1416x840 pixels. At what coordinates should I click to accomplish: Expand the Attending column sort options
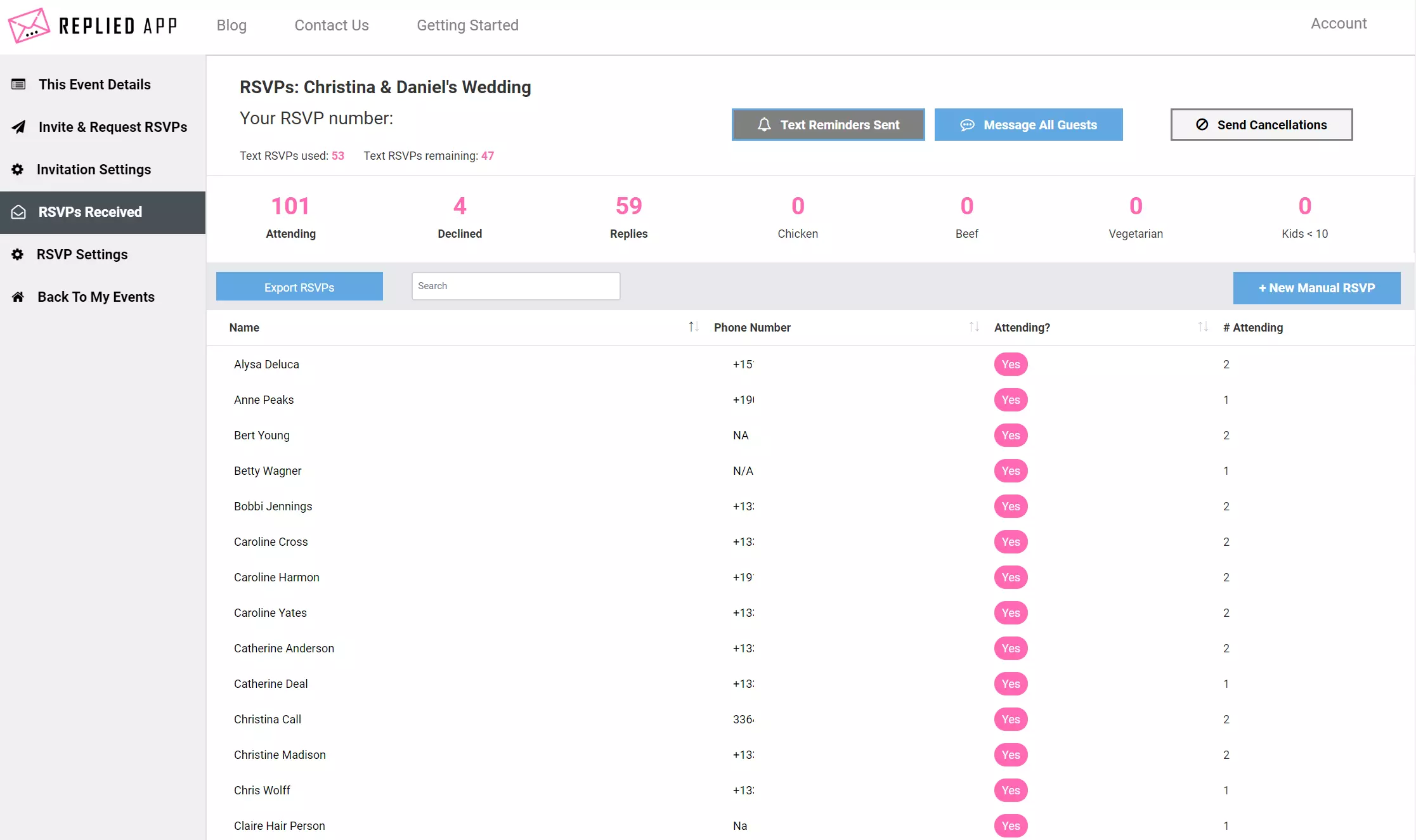coord(1200,326)
